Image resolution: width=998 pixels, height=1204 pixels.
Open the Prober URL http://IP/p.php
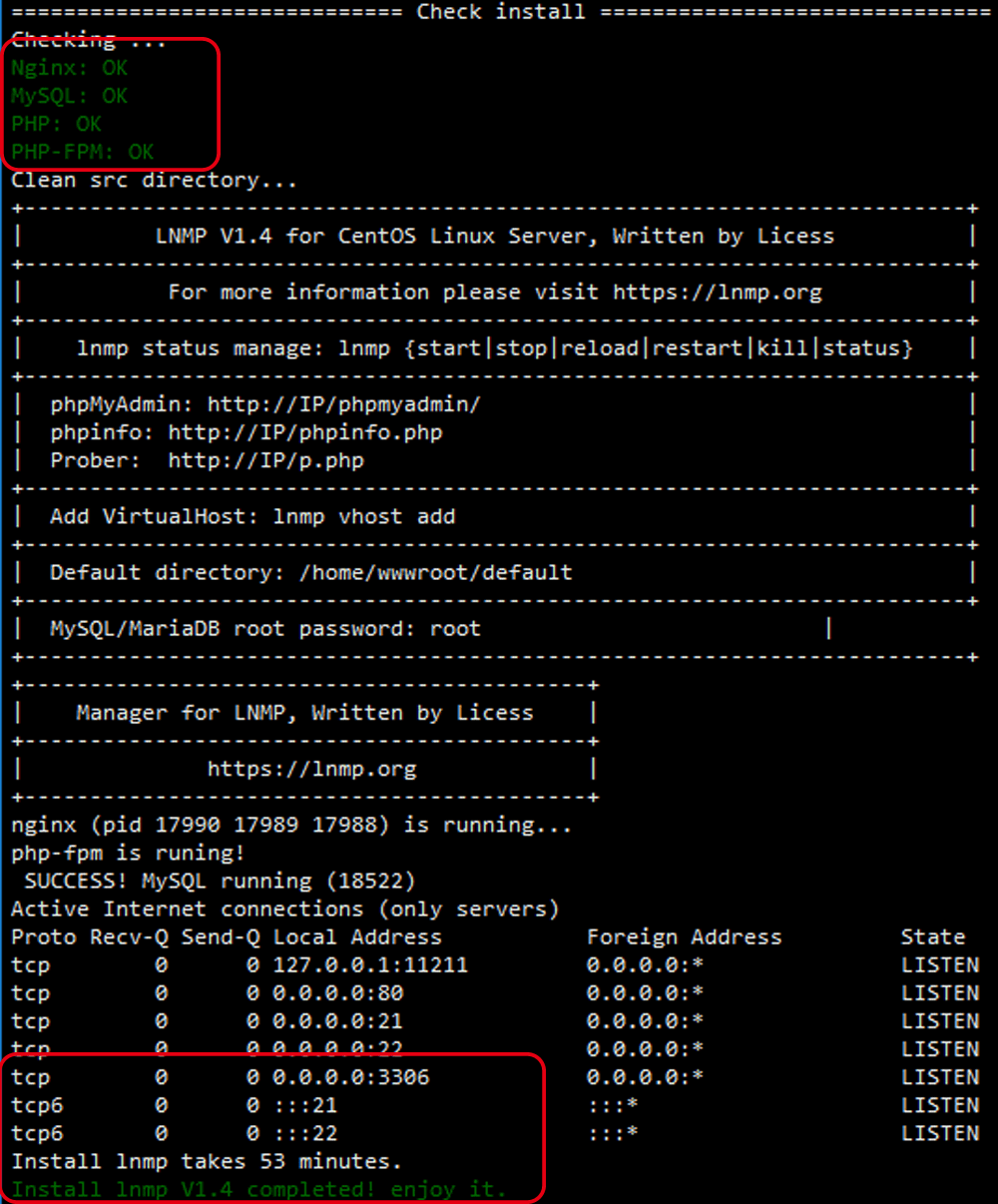(x=265, y=460)
